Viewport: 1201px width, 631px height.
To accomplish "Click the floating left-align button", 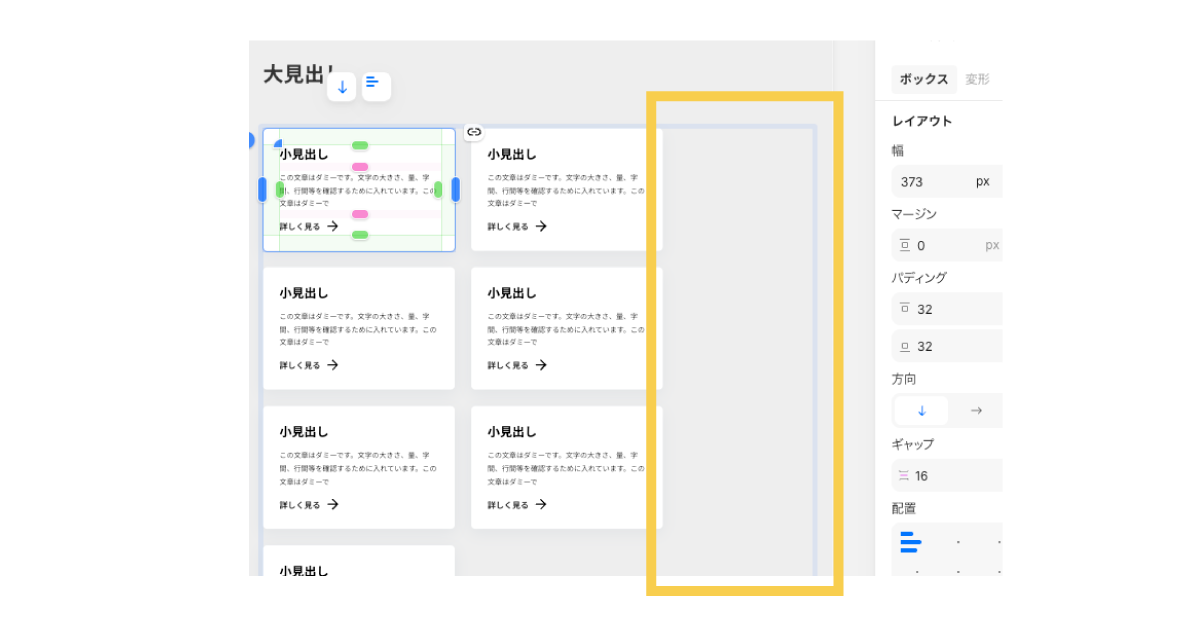I will coord(376,87).
